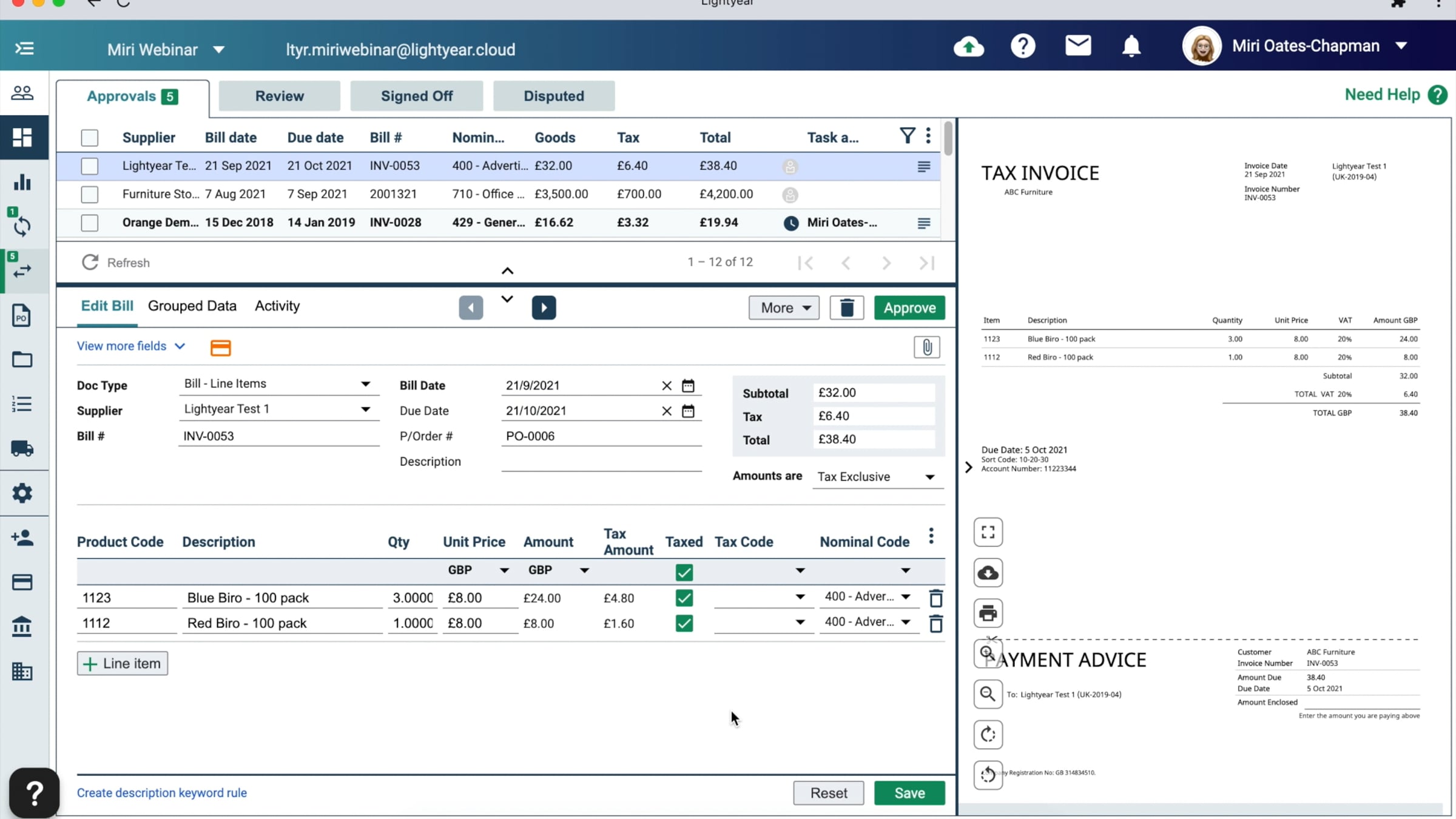The height and width of the screenshot is (819, 1456).
Task: Open the Grouped Data tab
Action: click(x=192, y=306)
